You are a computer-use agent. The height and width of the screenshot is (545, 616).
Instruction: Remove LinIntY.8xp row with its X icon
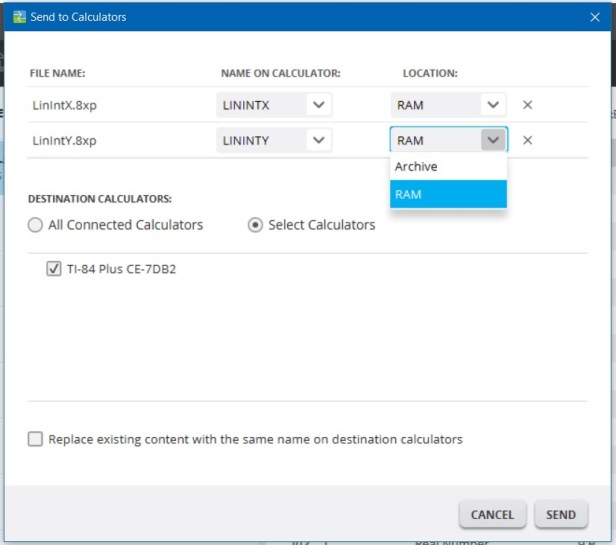click(528, 140)
